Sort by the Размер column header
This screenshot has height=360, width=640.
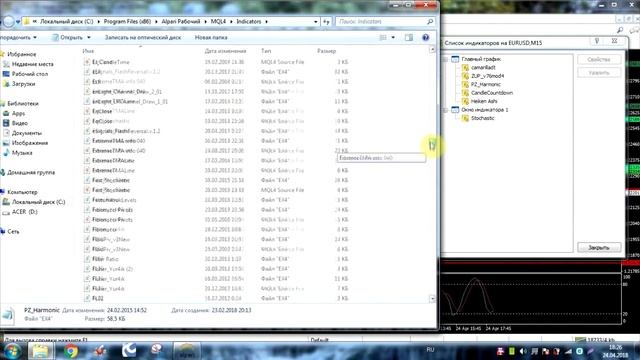click(326, 51)
